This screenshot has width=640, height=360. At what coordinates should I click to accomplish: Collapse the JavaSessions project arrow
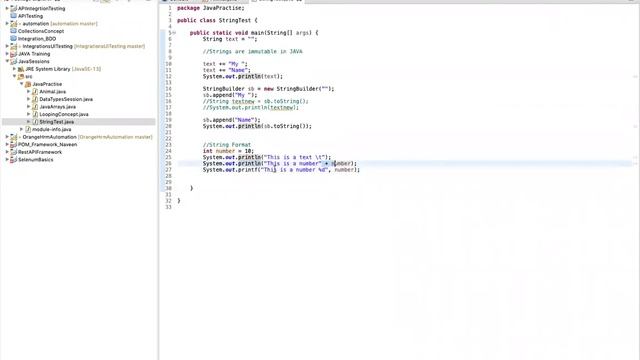pos(7,61)
